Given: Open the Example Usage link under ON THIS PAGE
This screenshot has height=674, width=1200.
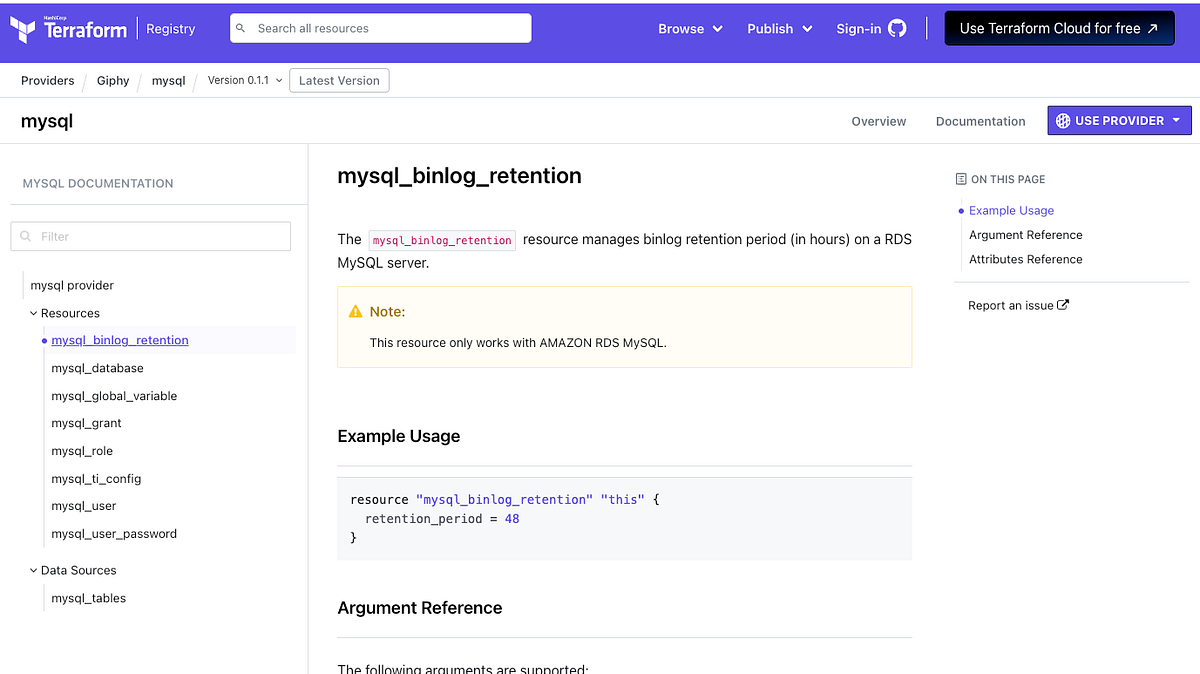Looking at the screenshot, I should pyautogui.click(x=1011, y=210).
